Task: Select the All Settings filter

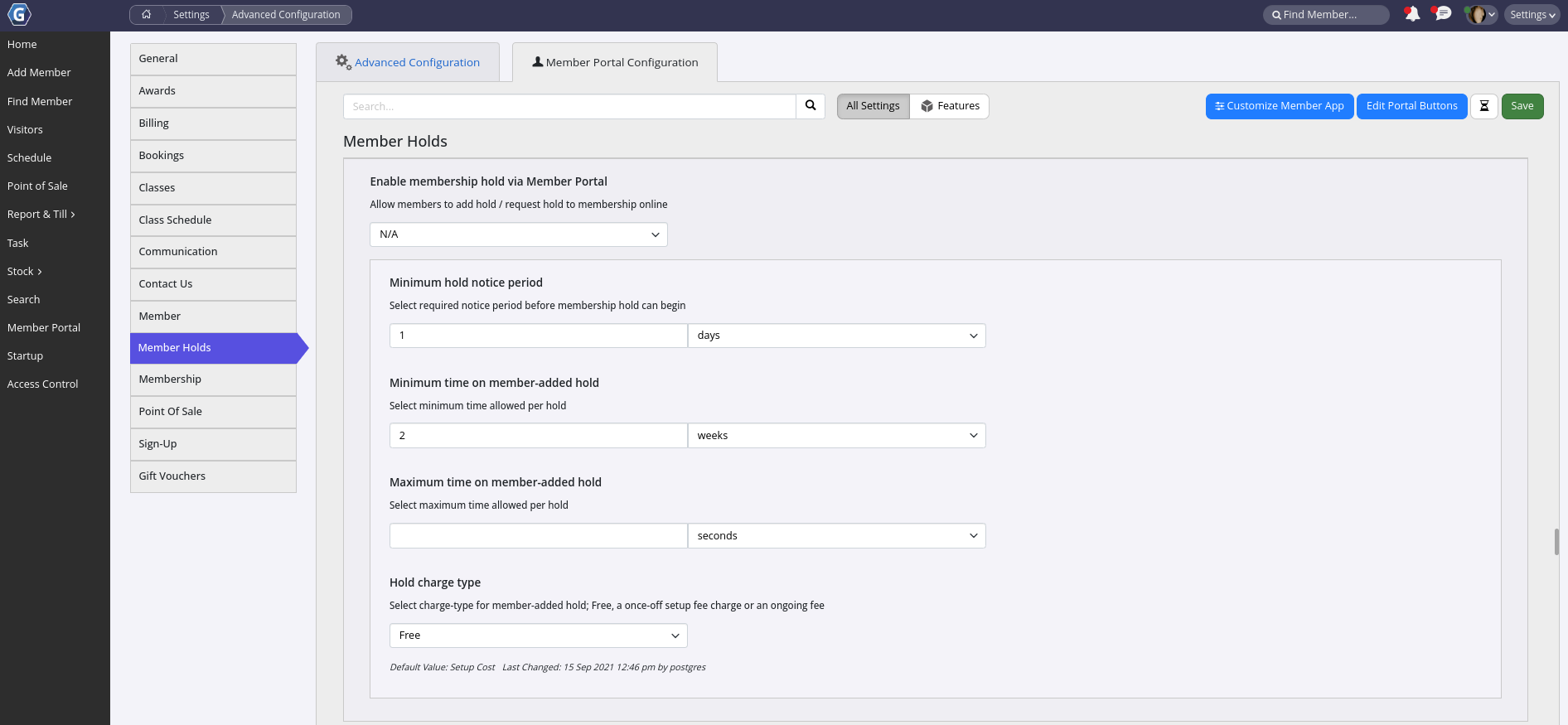Action: (873, 106)
